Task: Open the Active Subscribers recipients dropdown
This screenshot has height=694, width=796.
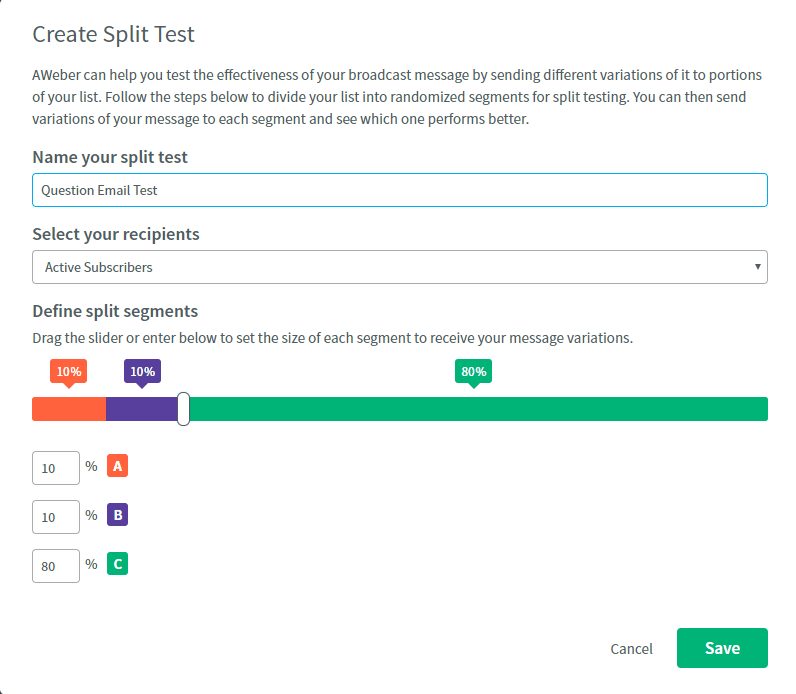Action: coord(400,267)
